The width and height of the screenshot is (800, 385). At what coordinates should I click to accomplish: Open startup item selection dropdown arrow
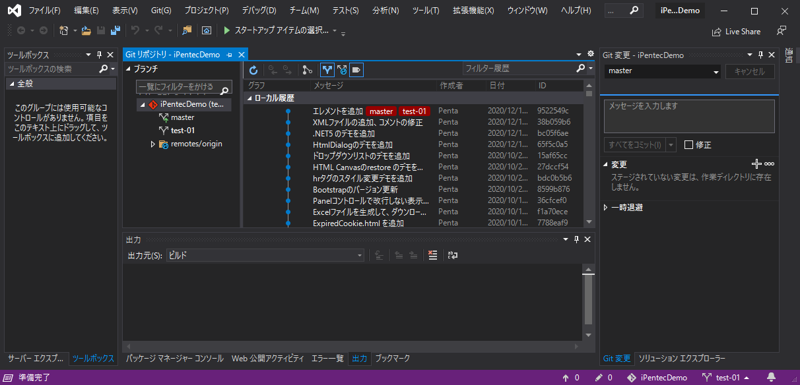[x=335, y=31]
